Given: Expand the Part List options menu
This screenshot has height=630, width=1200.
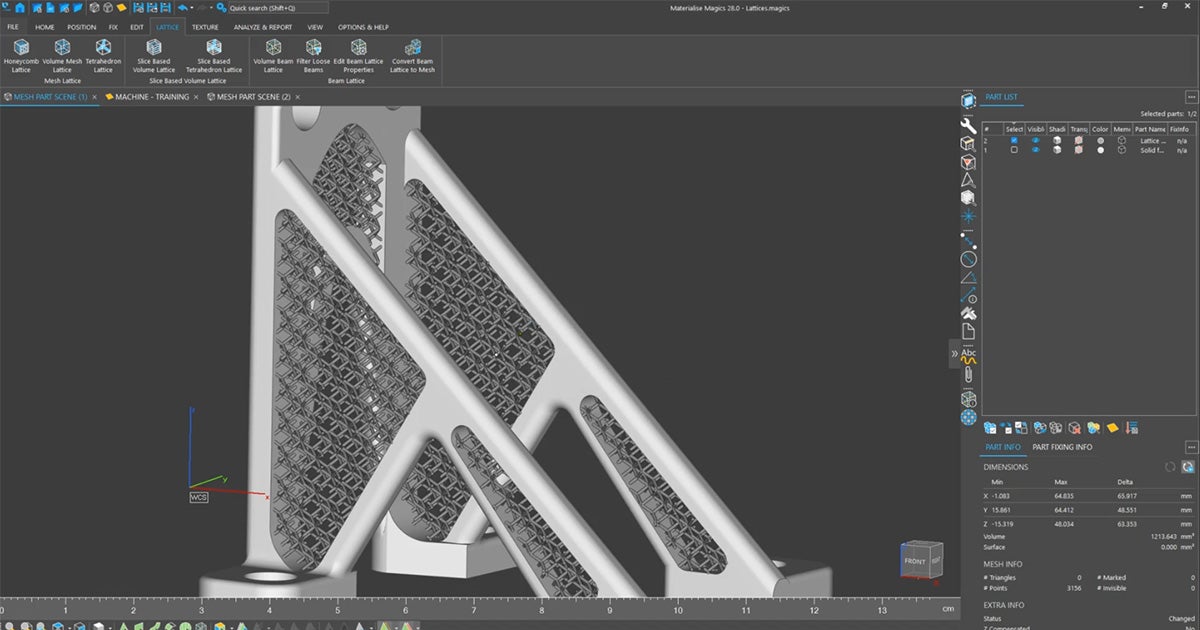Looking at the screenshot, I should pos(1193,97).
